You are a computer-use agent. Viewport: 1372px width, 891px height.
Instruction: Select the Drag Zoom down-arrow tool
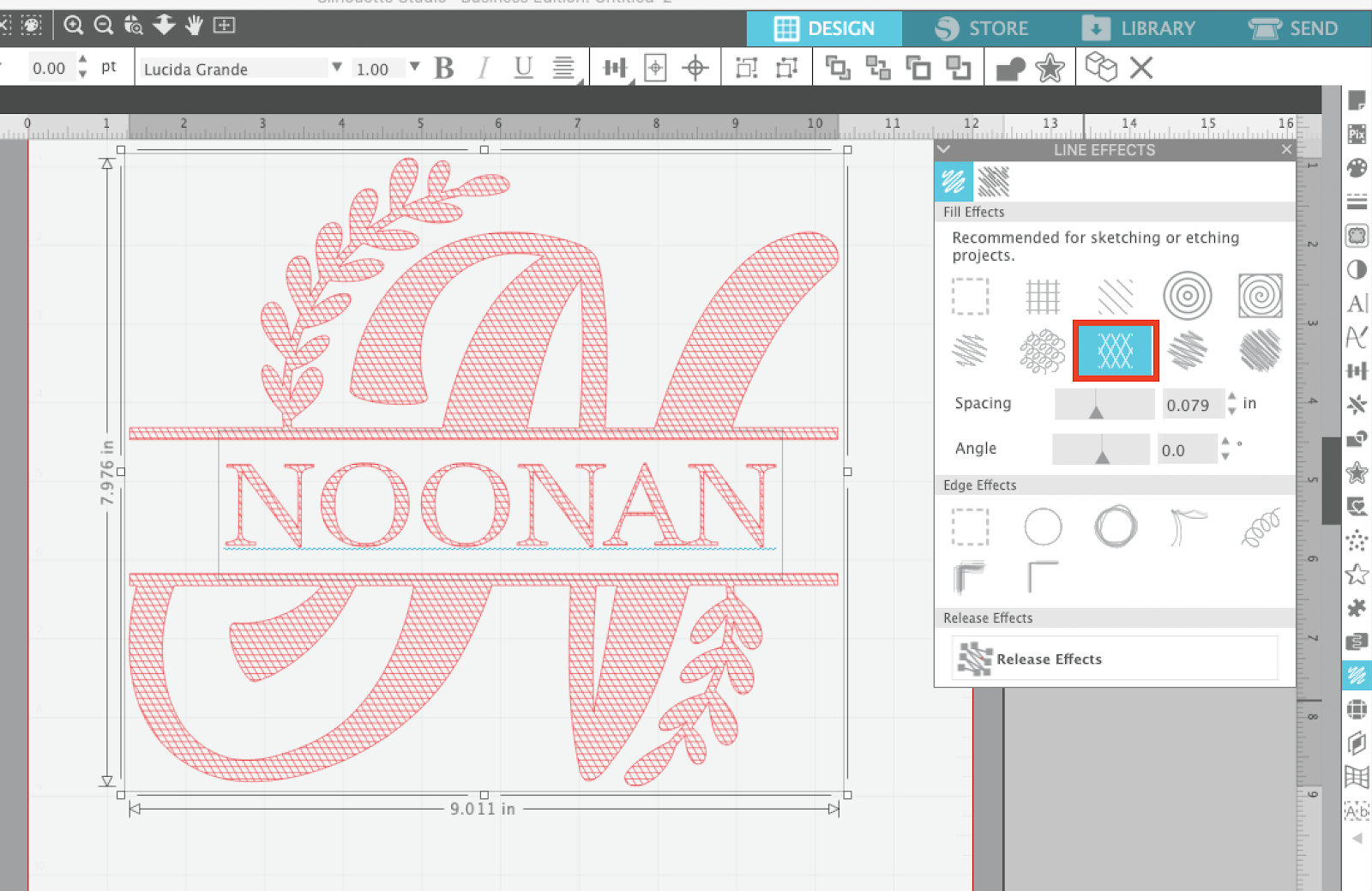tap(164, 25)
